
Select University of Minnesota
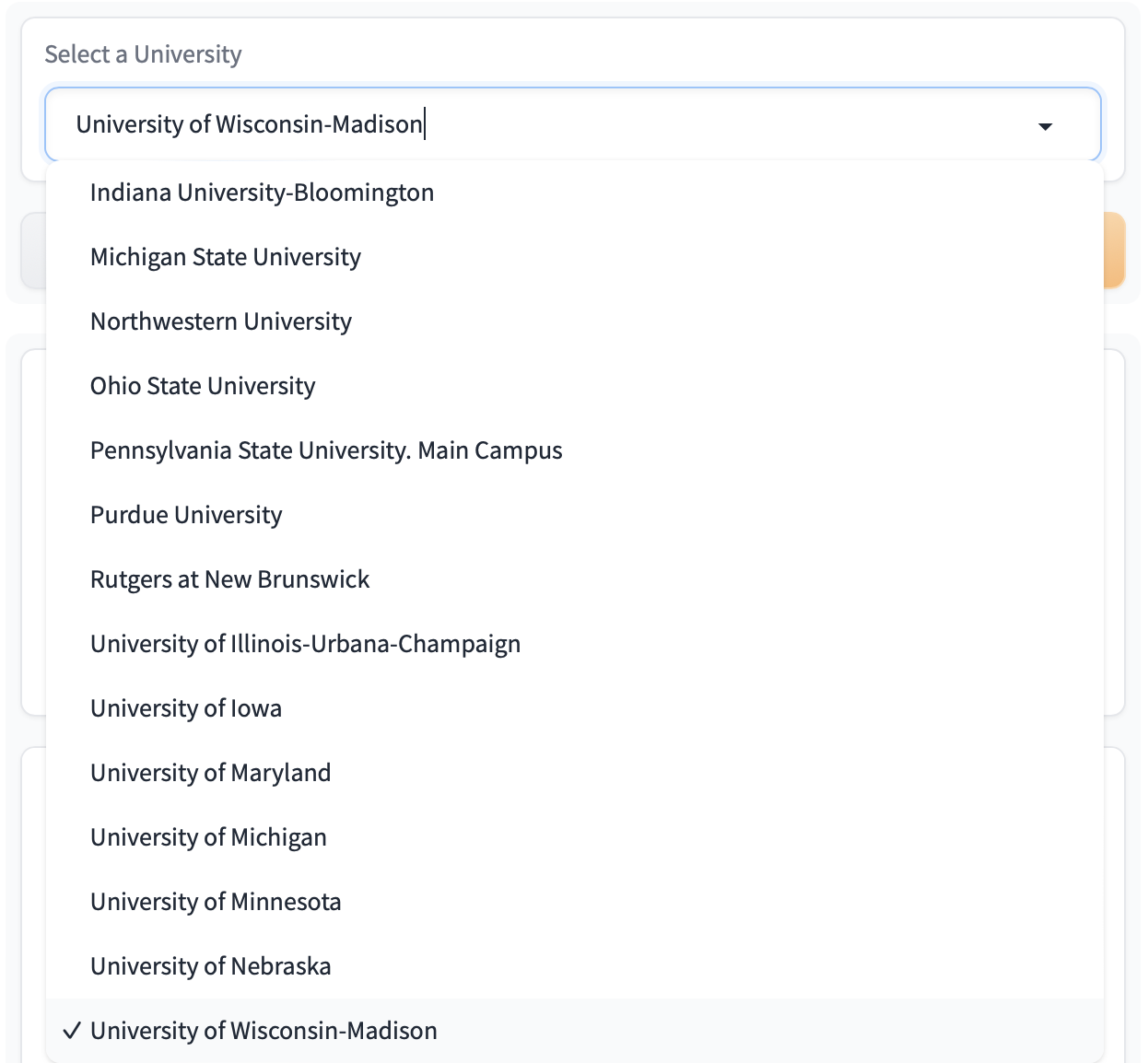tap(216, 902)
